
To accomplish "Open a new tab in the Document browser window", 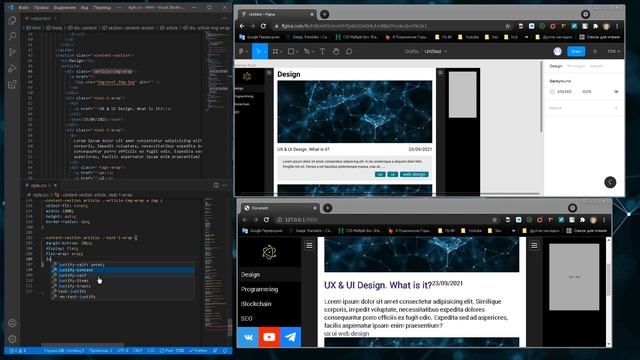I will pyautogui.click(x=327, y=208).
